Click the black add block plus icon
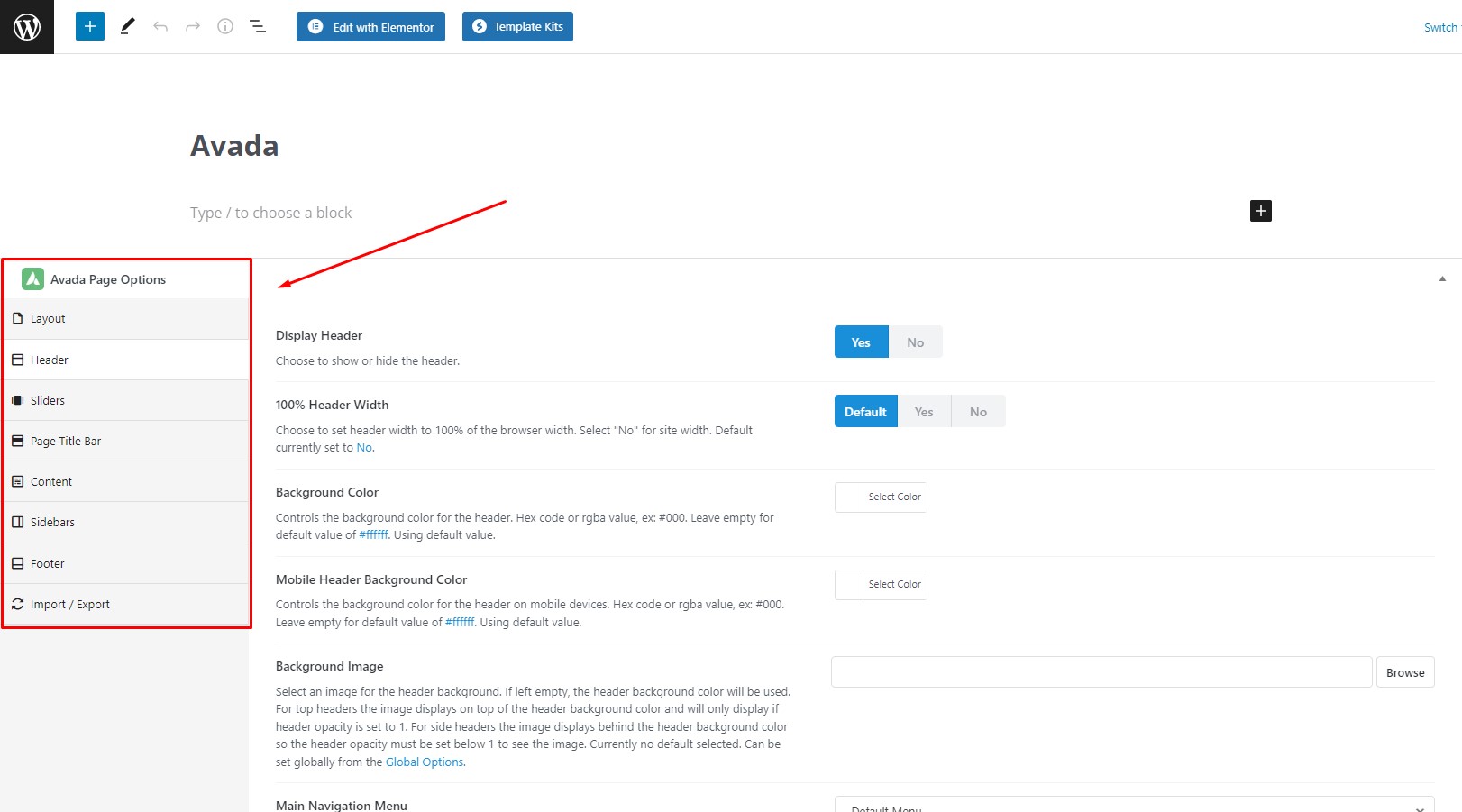The width and height of the screenshot is (1462, 812). pos(1261,211)
